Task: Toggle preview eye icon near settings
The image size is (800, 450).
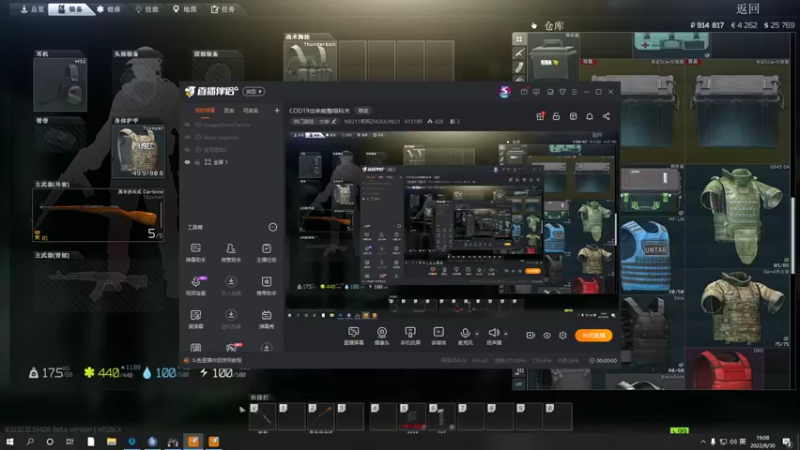Action: (547, 335)
